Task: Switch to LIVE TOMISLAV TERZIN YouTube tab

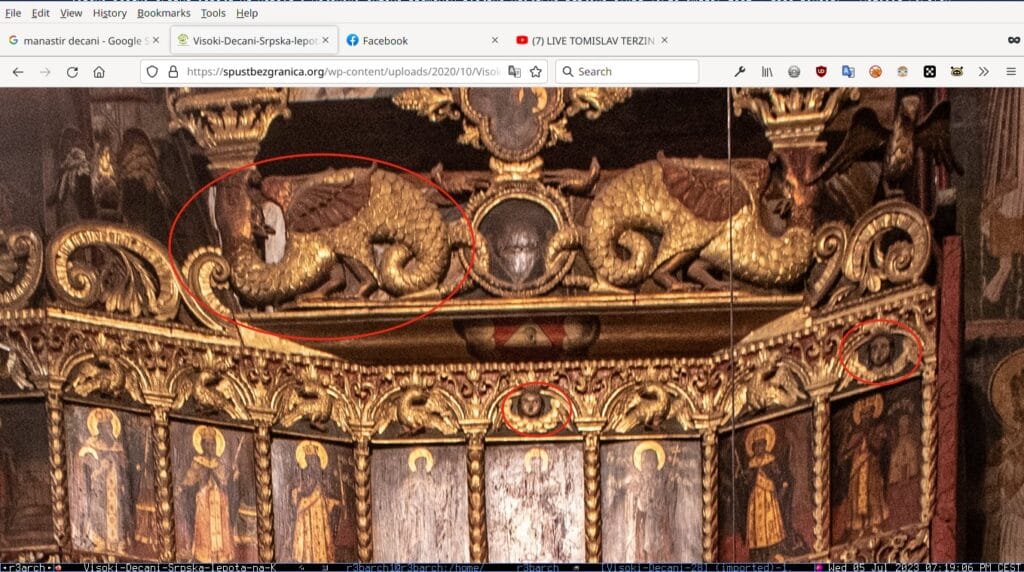Action: (592, 40)
